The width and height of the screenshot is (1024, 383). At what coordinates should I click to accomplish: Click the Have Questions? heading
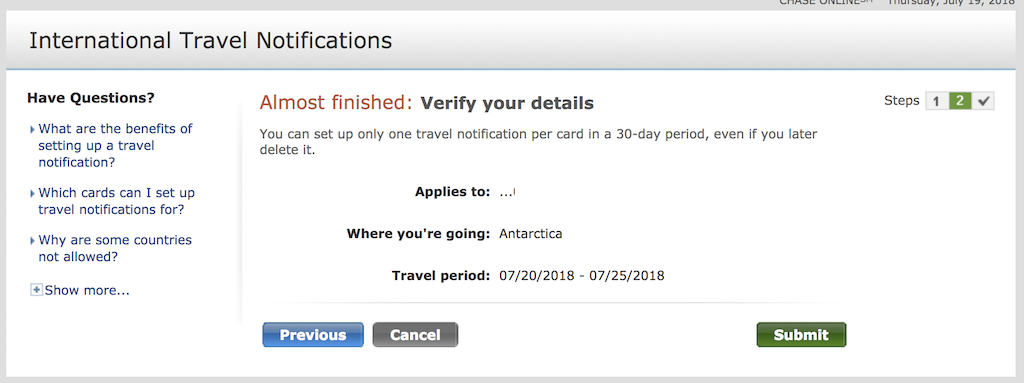tap(91, 99)
